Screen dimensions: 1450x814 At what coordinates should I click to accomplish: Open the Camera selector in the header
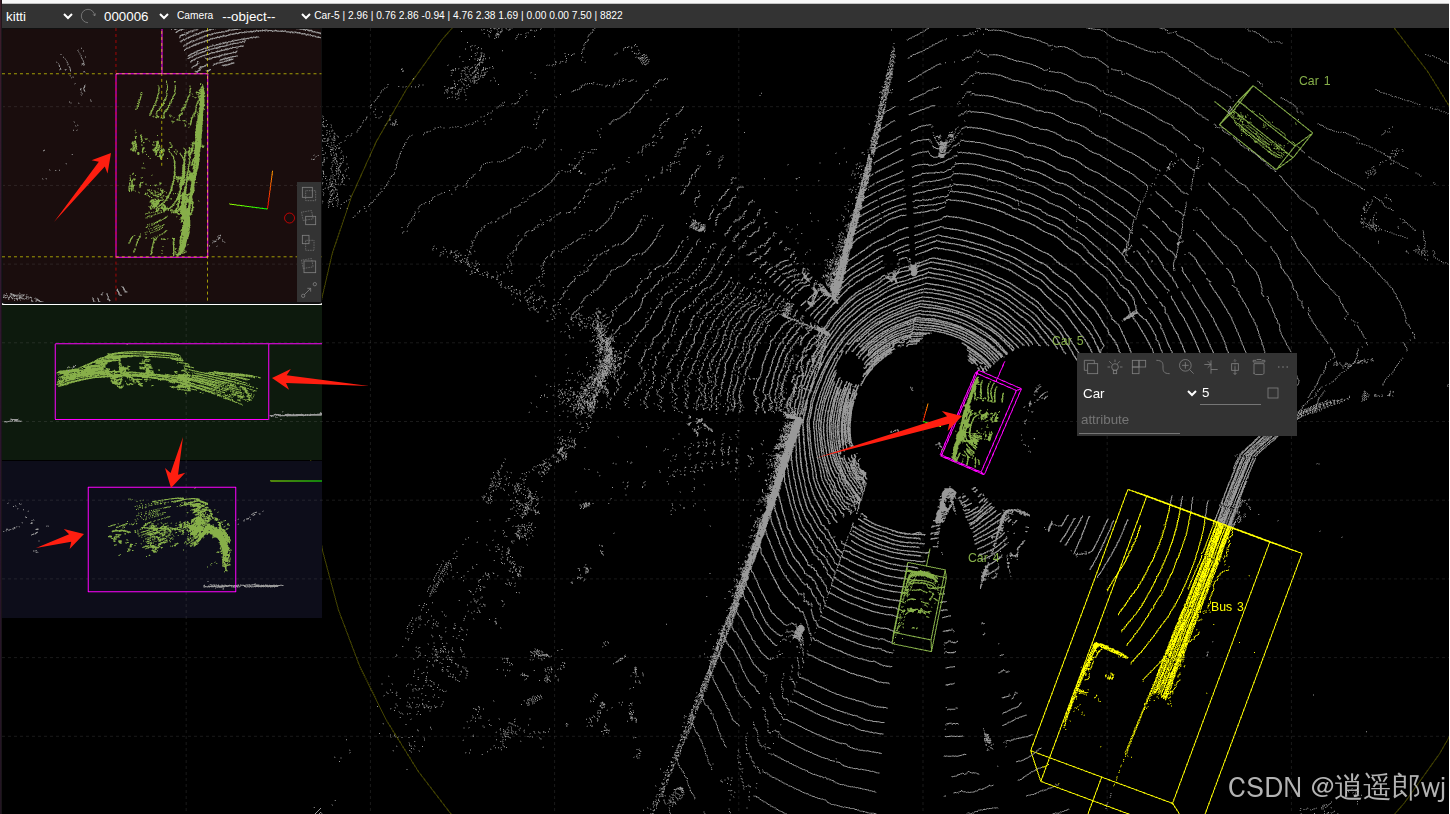(195, 16)
